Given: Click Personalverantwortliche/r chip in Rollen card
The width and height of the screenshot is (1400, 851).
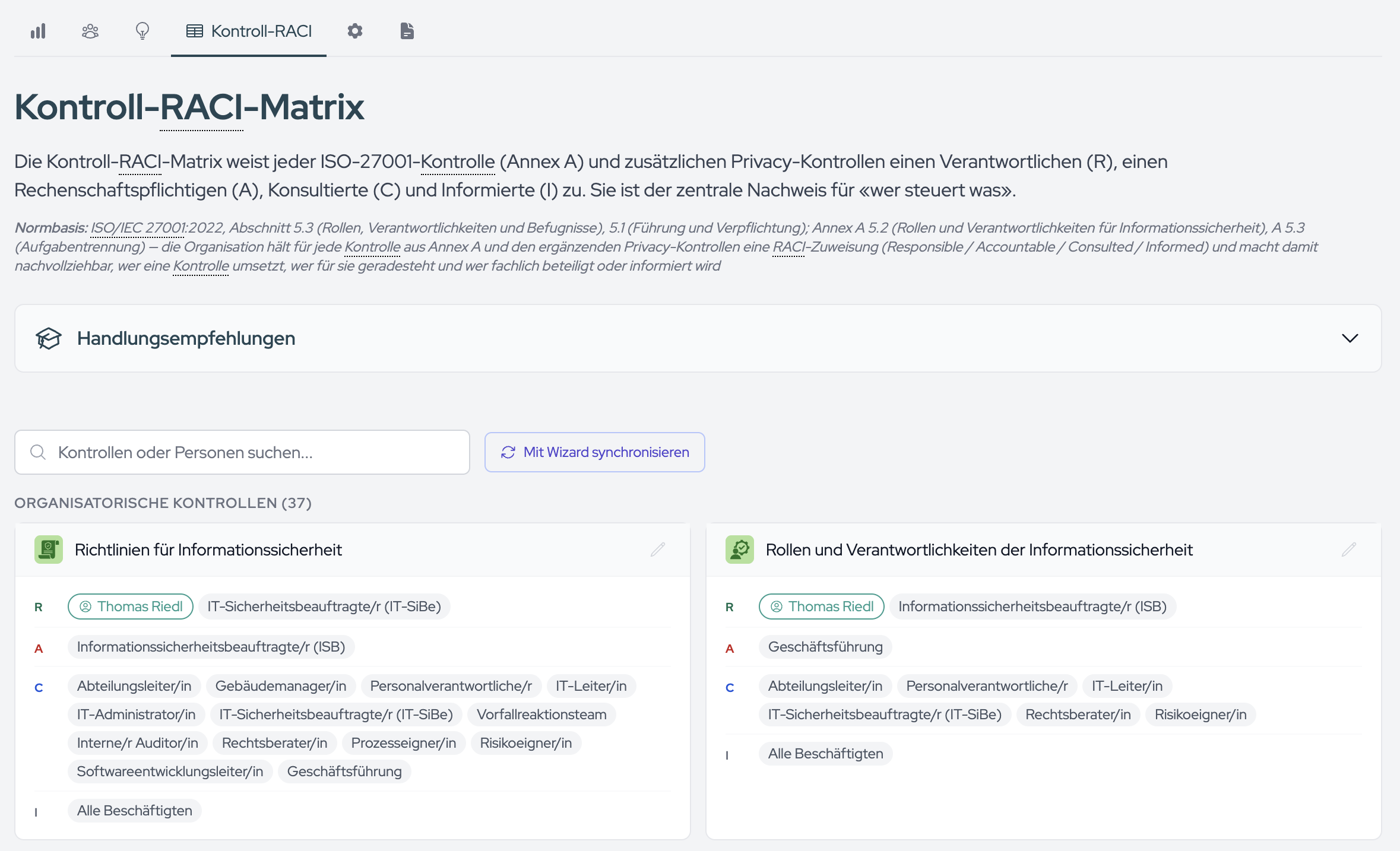Looking at the screenshot, I should point(987,686).
